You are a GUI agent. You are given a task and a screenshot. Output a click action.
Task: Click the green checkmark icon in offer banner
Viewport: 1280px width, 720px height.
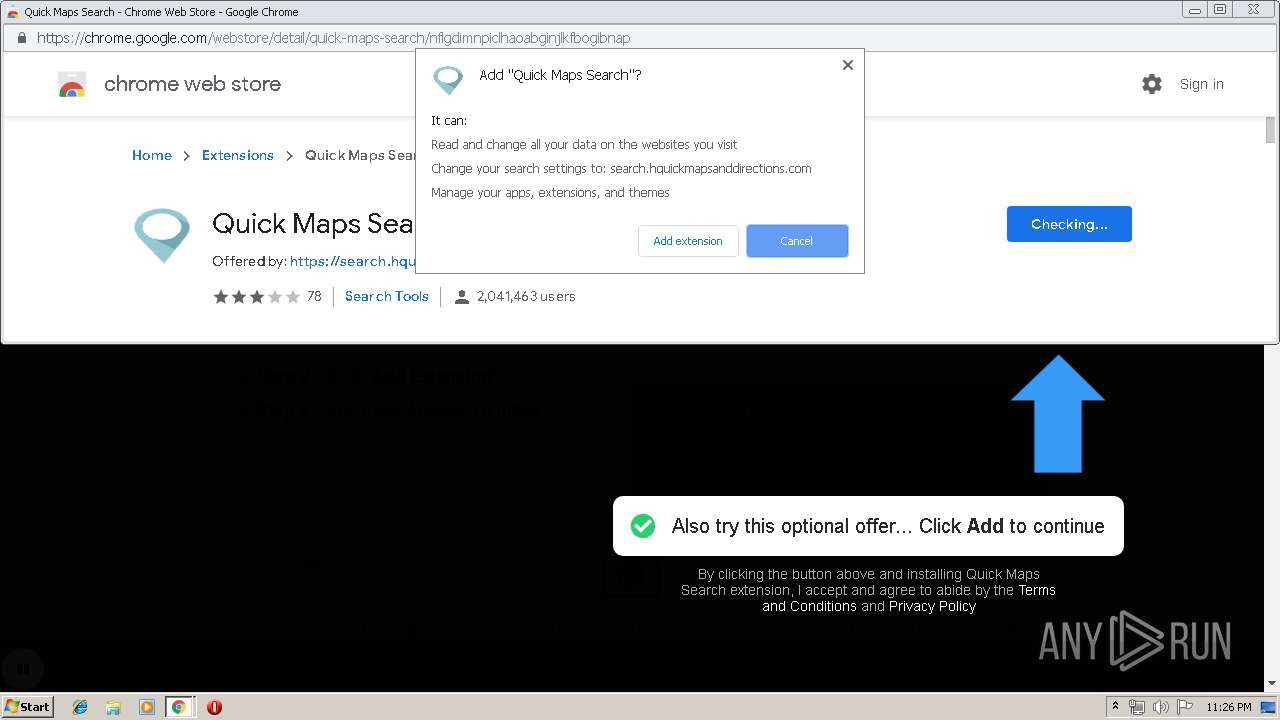tap(643, 526)
